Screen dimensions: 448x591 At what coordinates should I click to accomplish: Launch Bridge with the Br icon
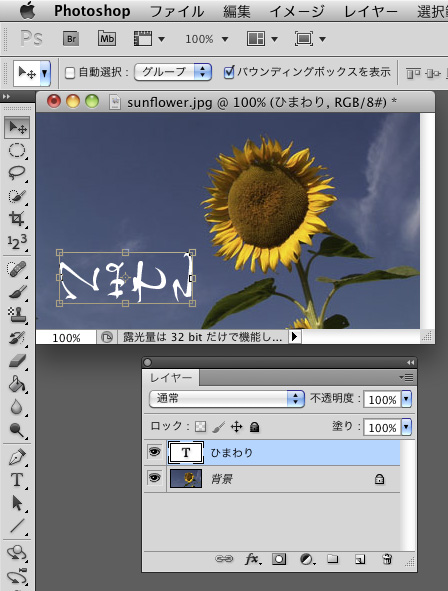[x=70, y=39]
